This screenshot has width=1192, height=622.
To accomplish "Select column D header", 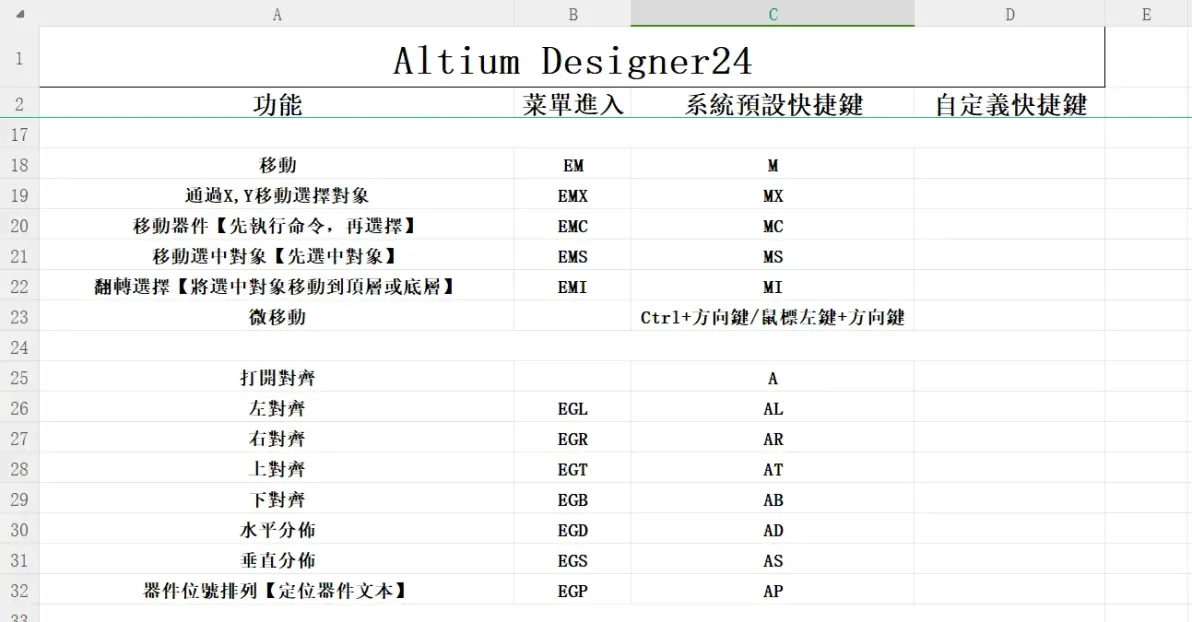I will click(x=1010, y=14).
